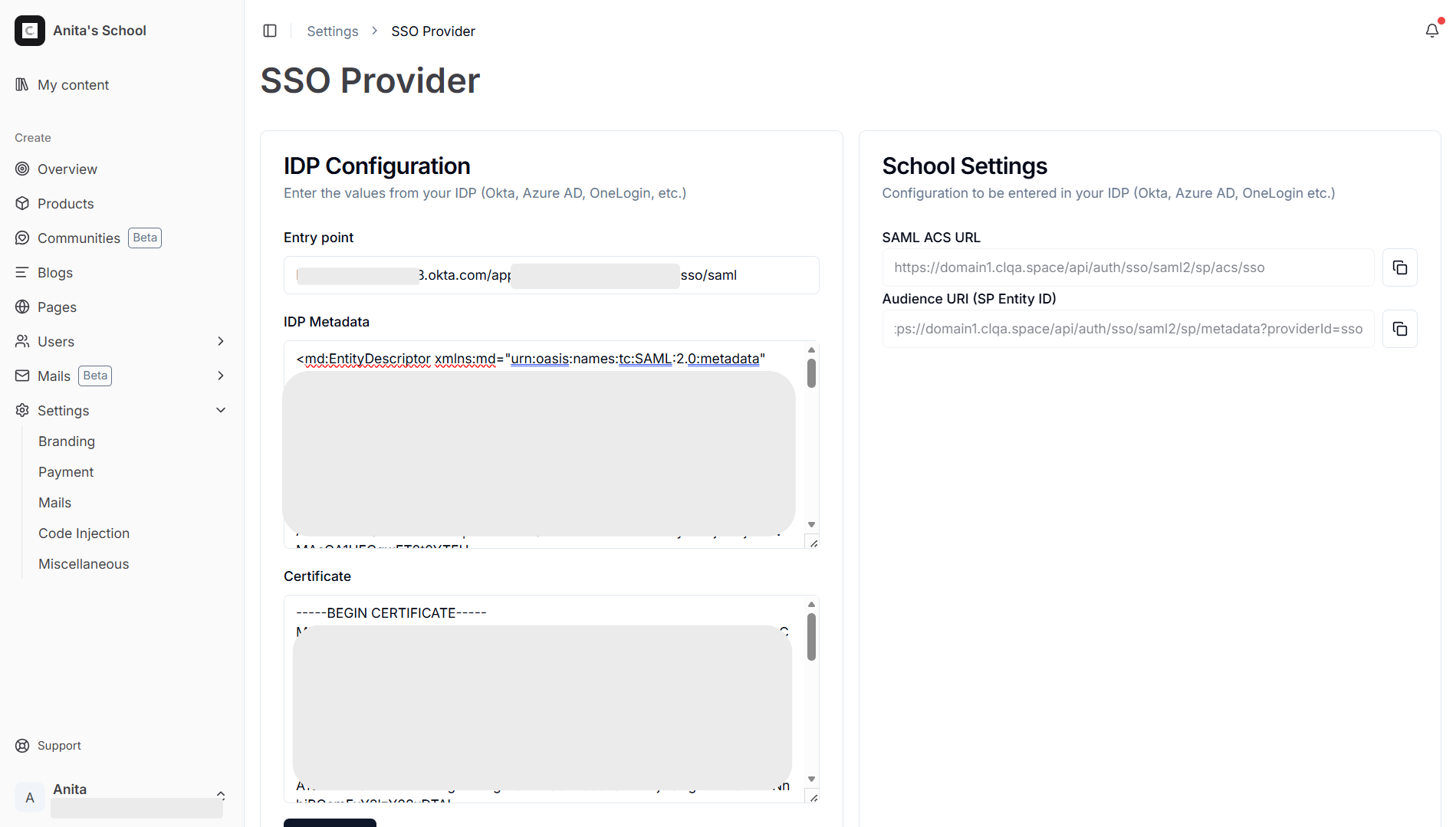Collapse the Settings submenu

(221, 410)
